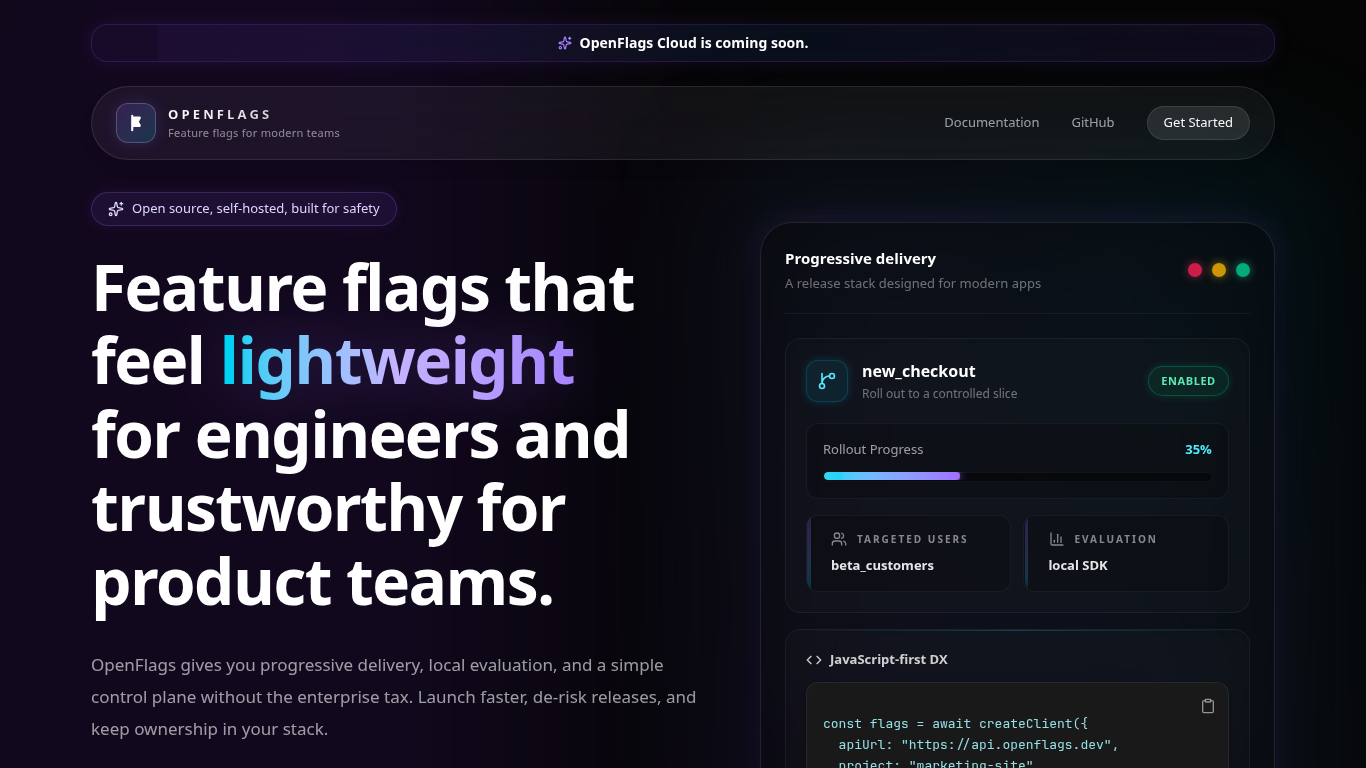Click the bar chart icon next to Evaluation
1366x768 pixels.
coord(1056,539)
